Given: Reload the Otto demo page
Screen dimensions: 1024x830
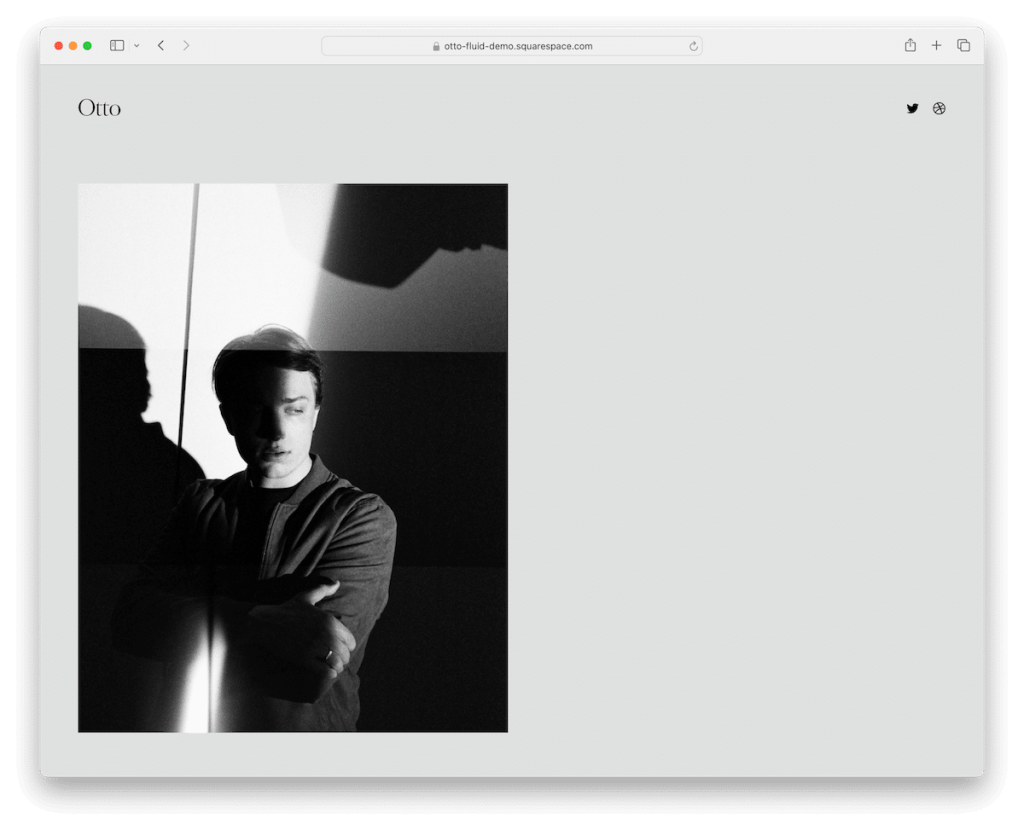Looking at the screenshot, I should (694, 45).
